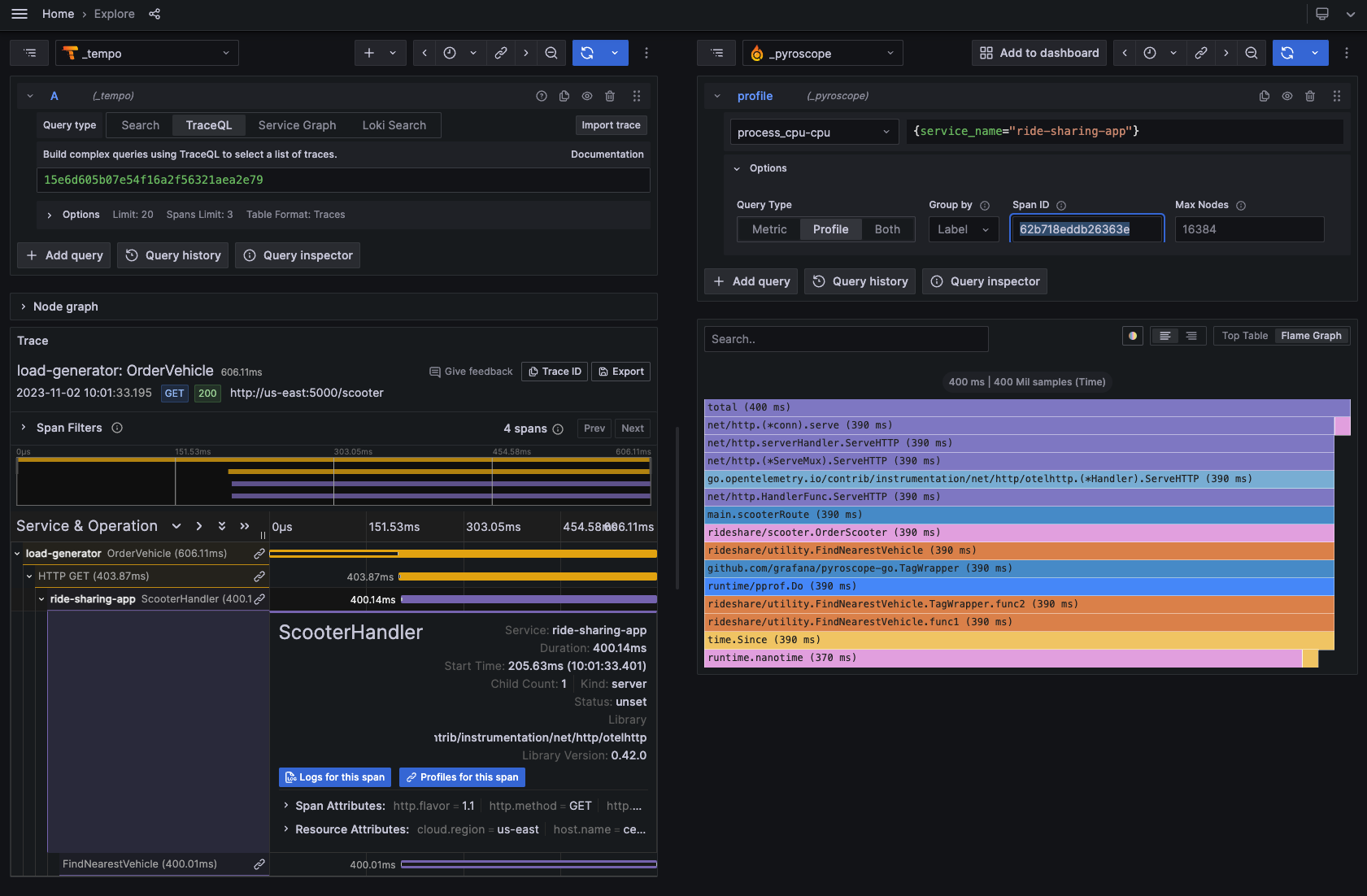The image size is (1367, 896).
Task: Click Profiles for this span button
Action: click(462, 777)
